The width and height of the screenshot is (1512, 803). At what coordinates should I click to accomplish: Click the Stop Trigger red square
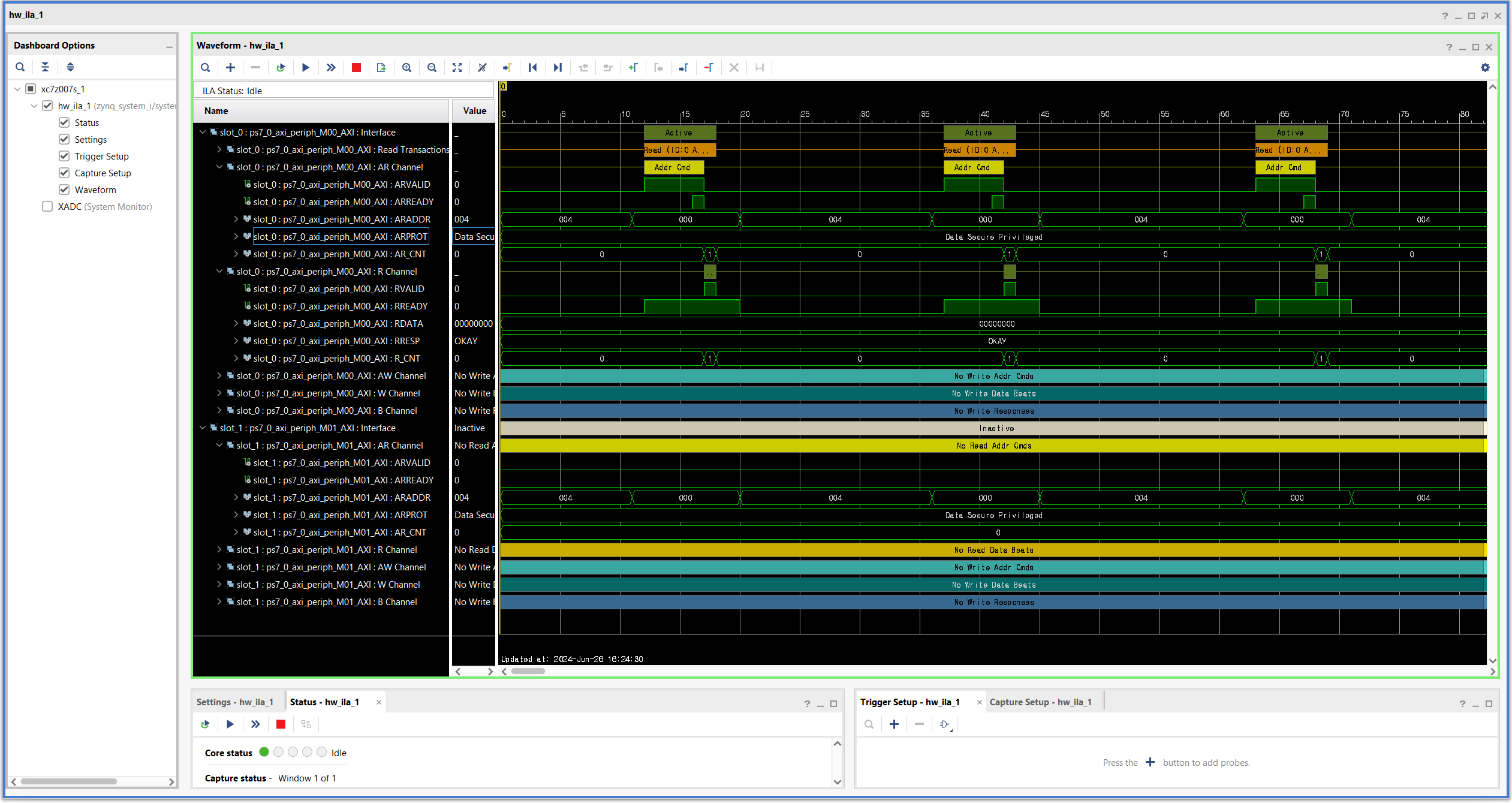coord(356,68)
